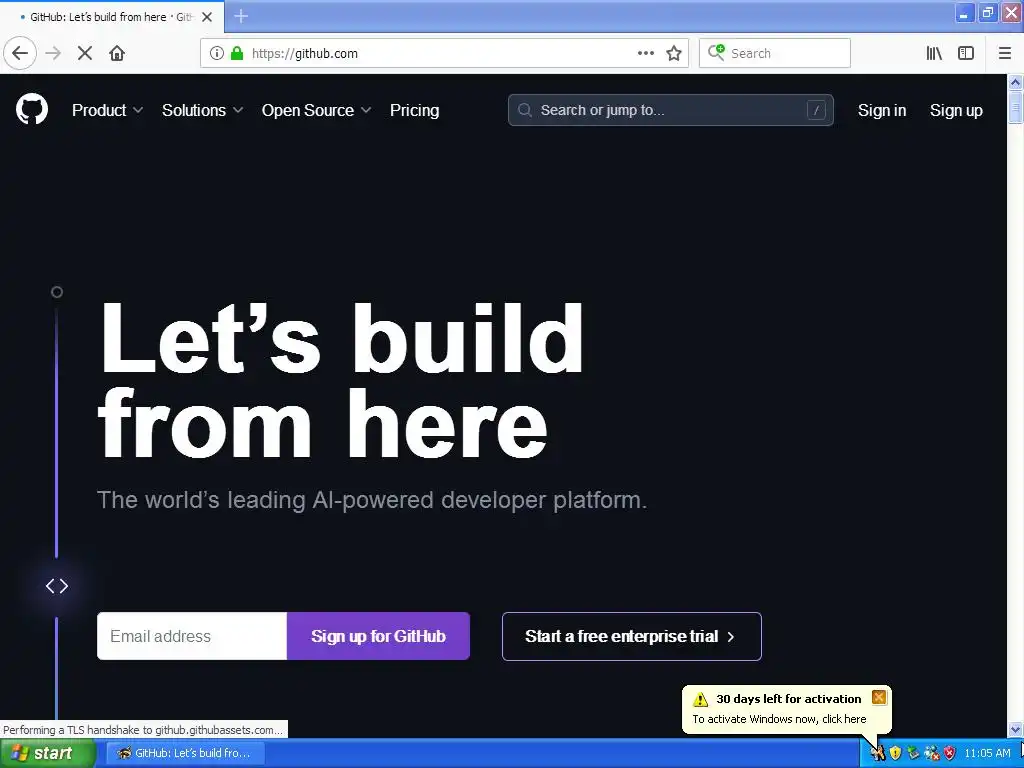Open the Firefox hamburger menu
1024x768 pixels.
coord(1004,53)
